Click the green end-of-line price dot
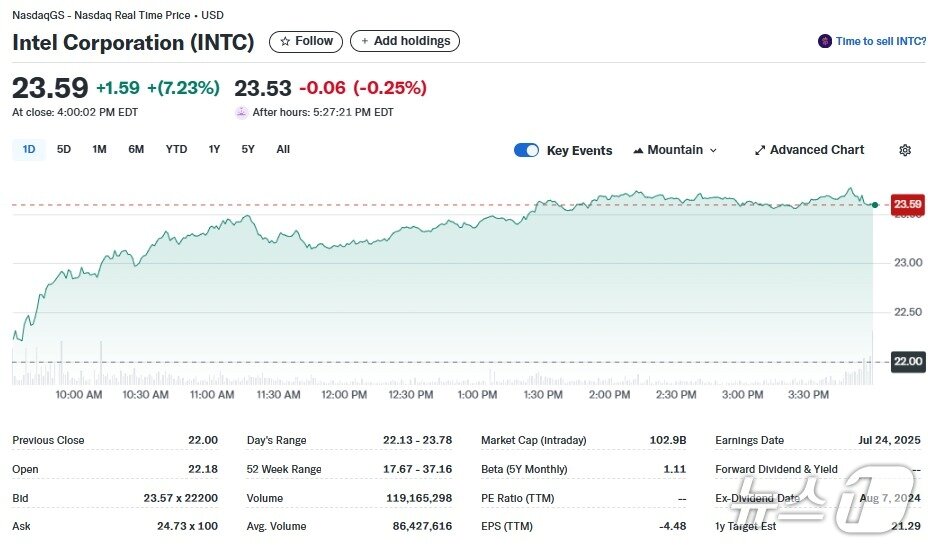The height and width of the screenshot is (547, 928). 875,205
